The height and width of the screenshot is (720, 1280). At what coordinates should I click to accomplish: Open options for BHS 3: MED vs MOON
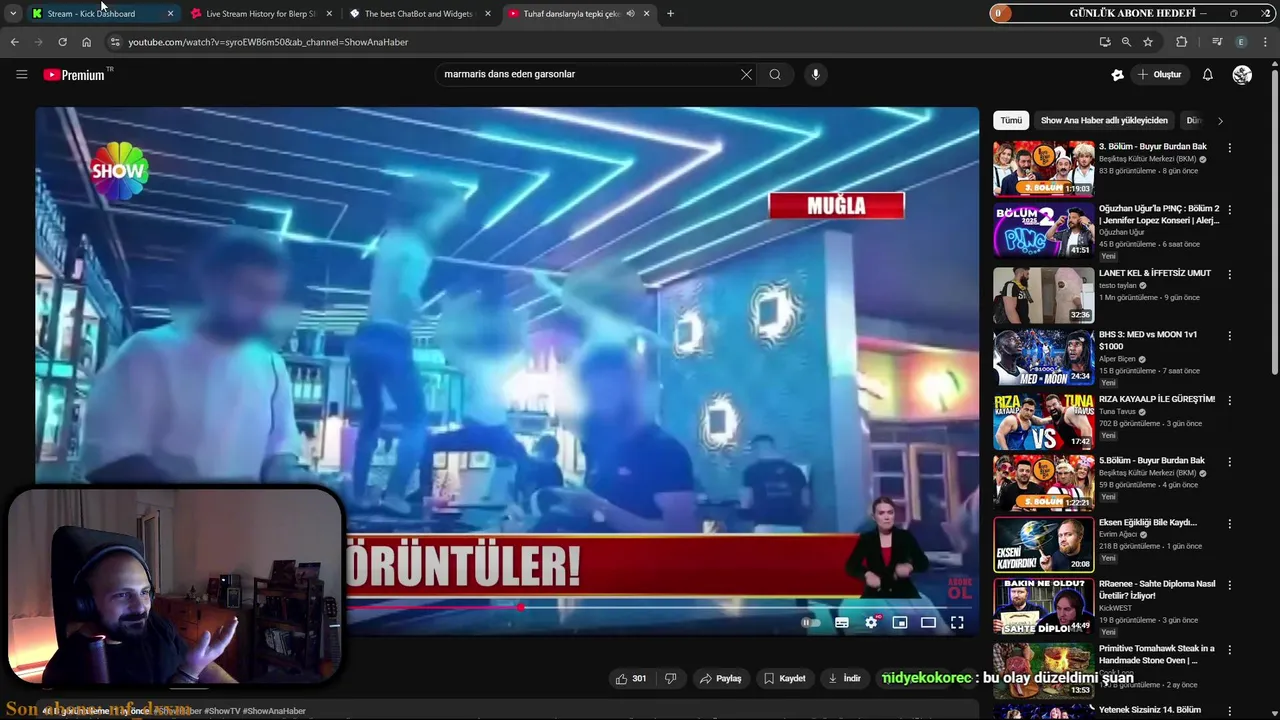tap(1230, 336)
